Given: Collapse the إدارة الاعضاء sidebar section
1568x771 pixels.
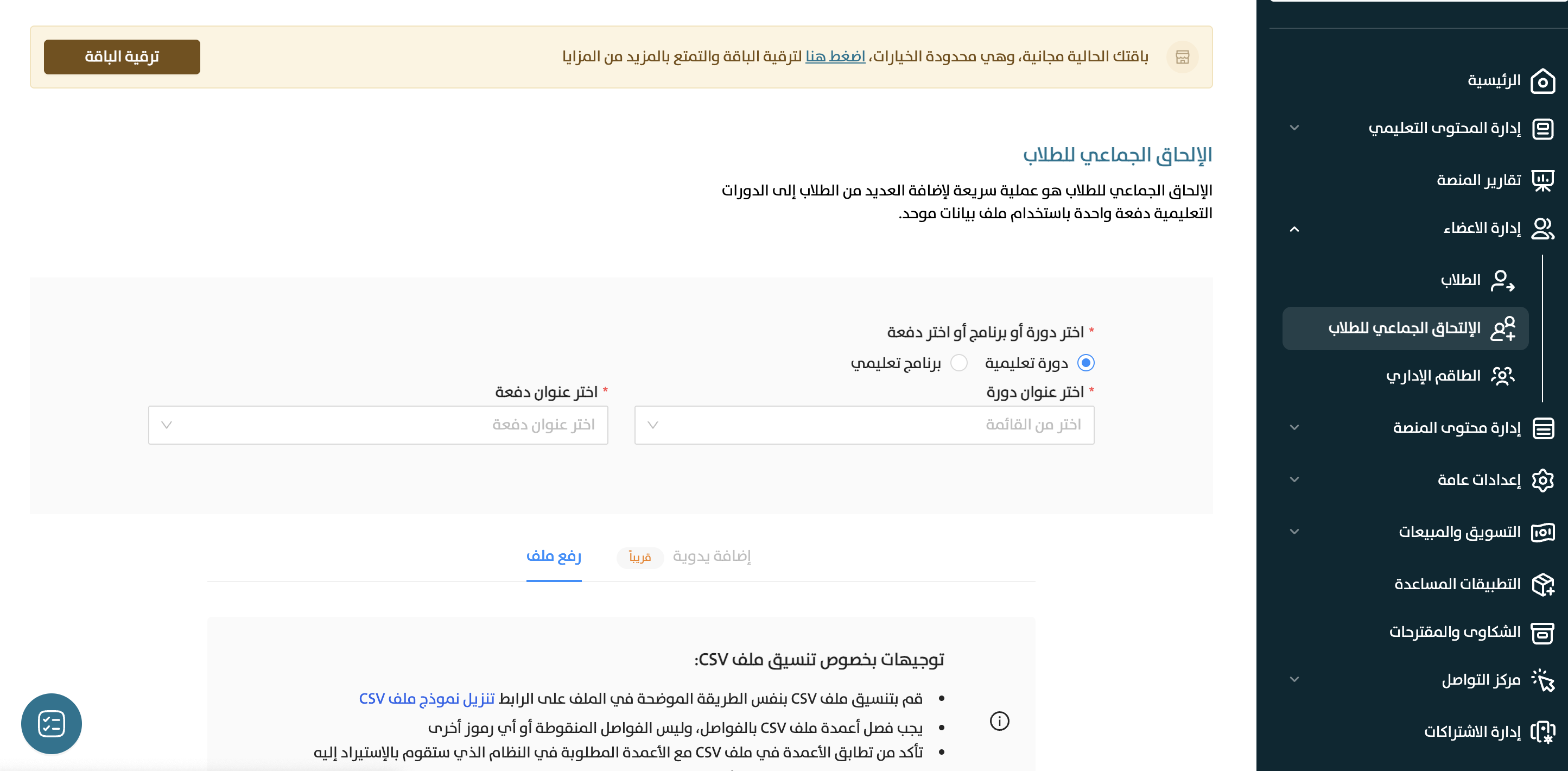Looking at the screenshot, I should click(1294, 229).
